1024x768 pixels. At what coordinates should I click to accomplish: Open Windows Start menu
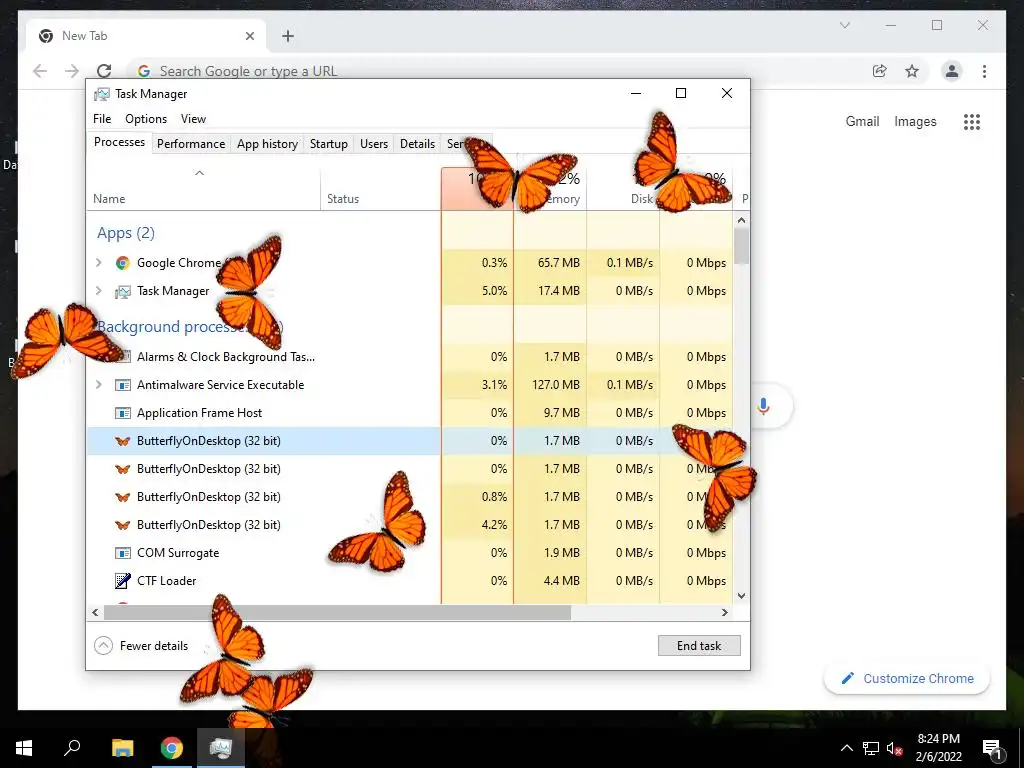click(x=24, y=748)
